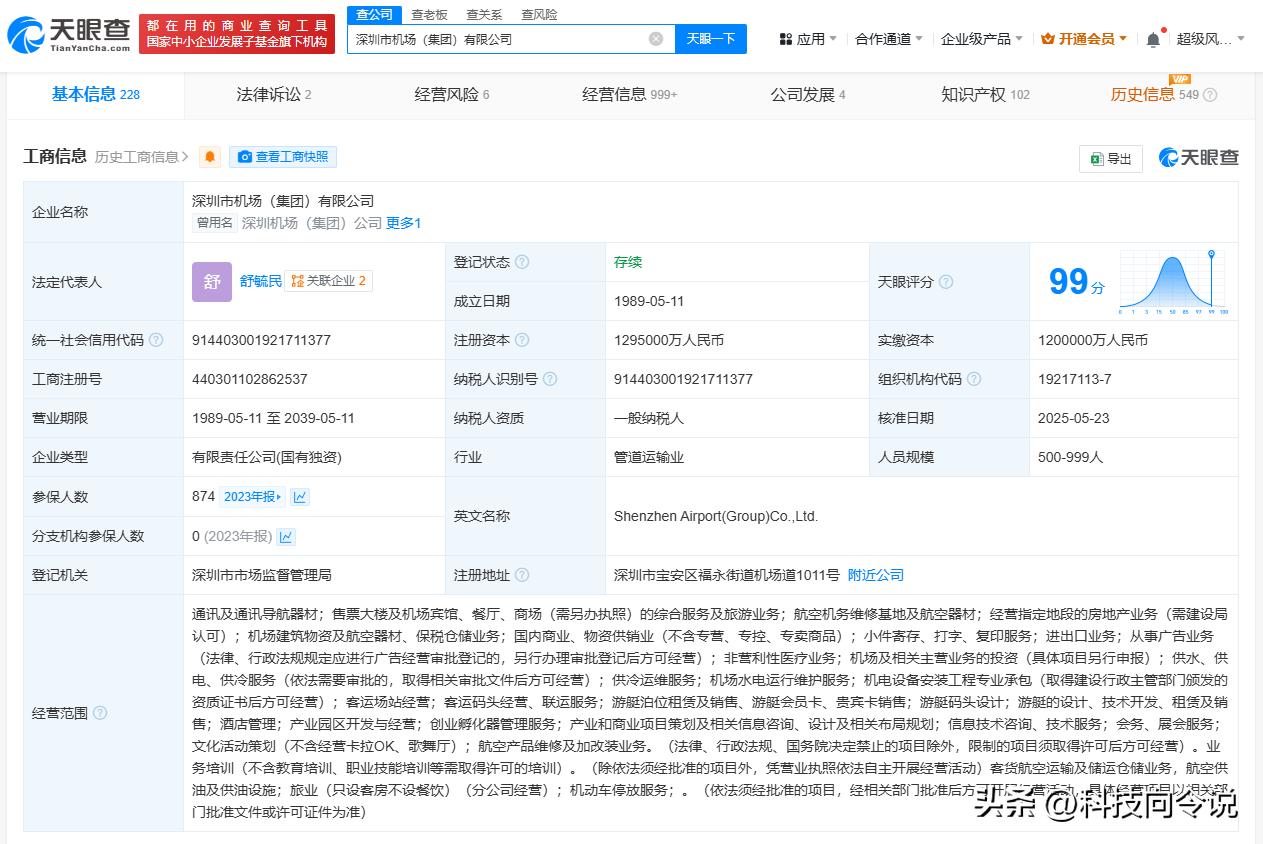Click the help icon next to 经营范围
This screenshot has width=1263, height=844.
click(100, 713)
